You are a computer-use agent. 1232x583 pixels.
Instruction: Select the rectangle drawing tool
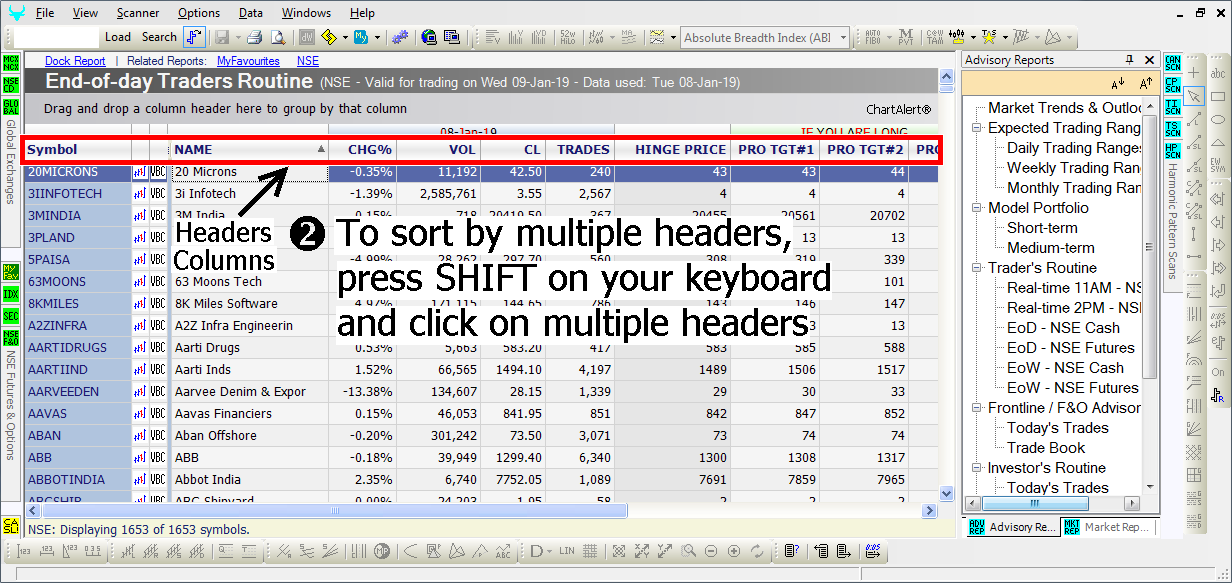pyautogui.click(x=1218, y=96)
